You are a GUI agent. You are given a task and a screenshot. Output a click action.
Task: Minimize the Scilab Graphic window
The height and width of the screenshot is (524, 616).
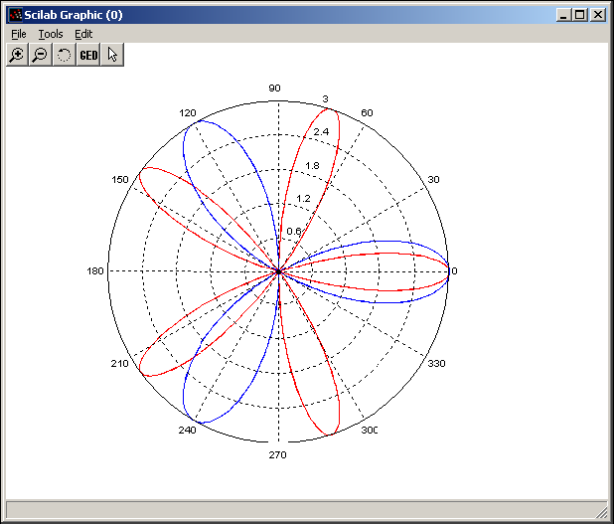563,15
